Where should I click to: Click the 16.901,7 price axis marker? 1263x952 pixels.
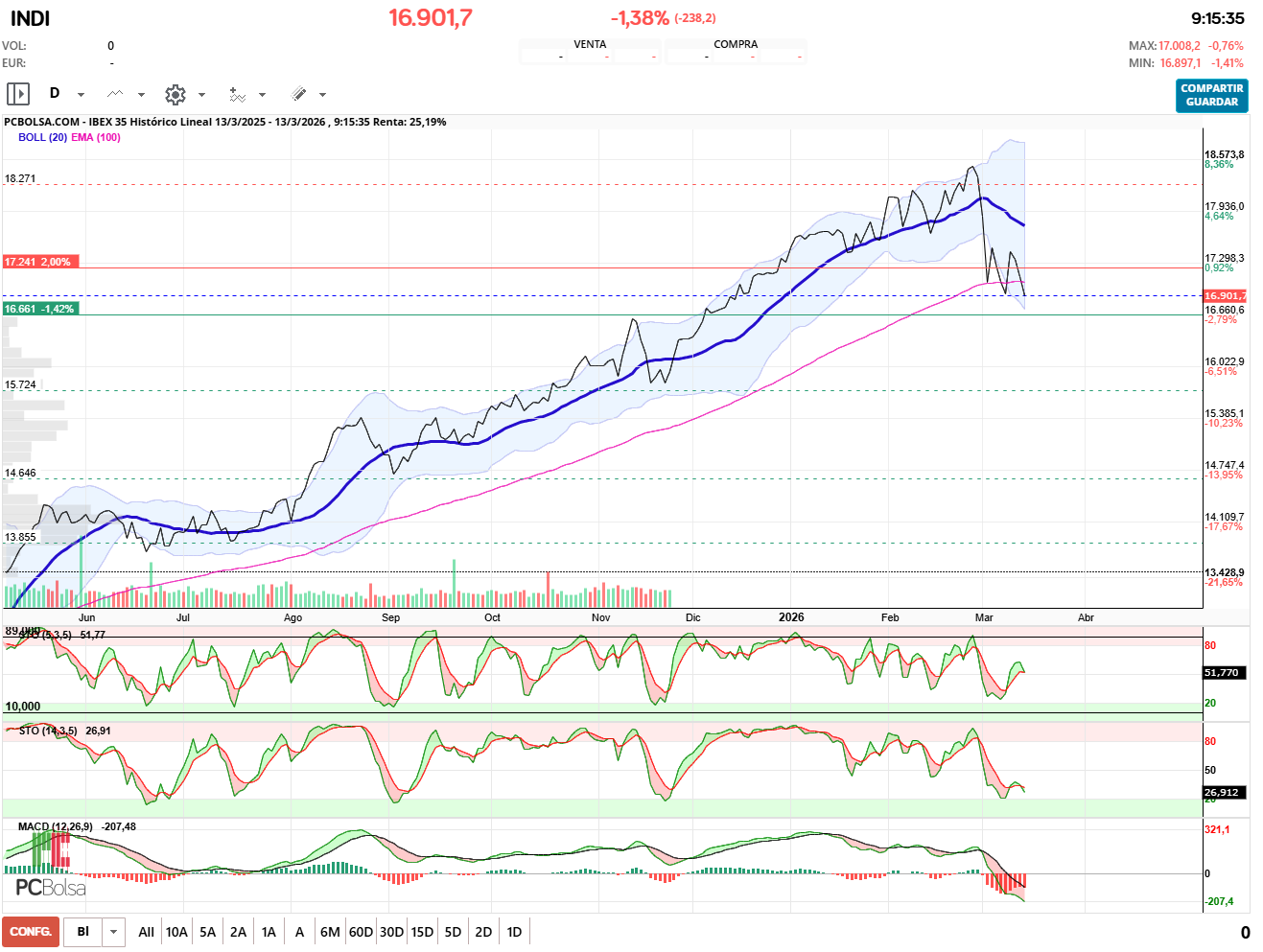tap(1225, 295)
